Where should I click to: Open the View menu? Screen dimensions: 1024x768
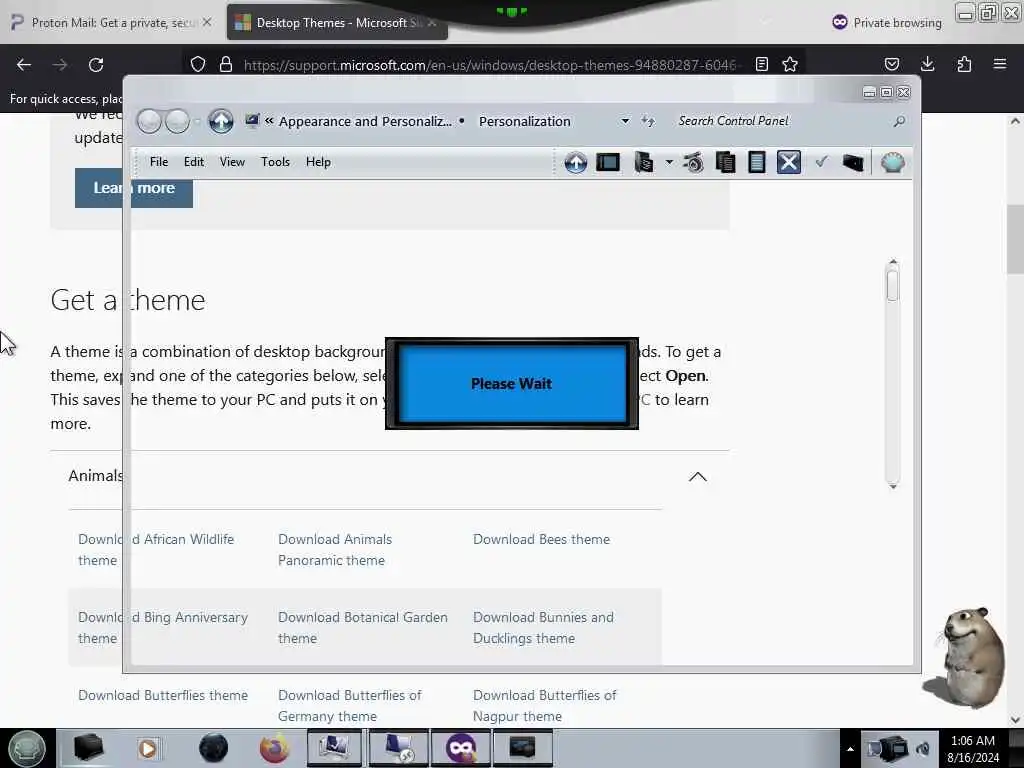(x=232, y=162)
